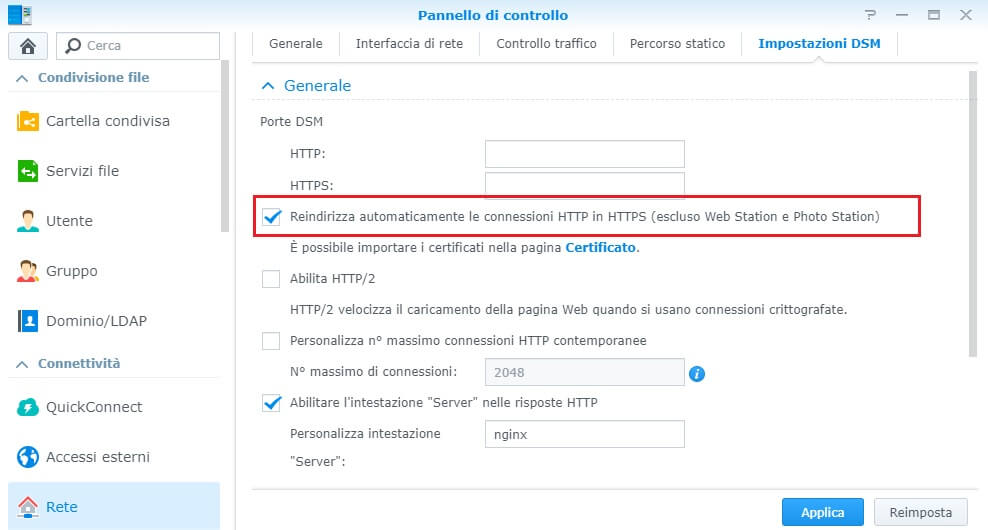
Task: Click the Applica button
Action: click(822, 512)
